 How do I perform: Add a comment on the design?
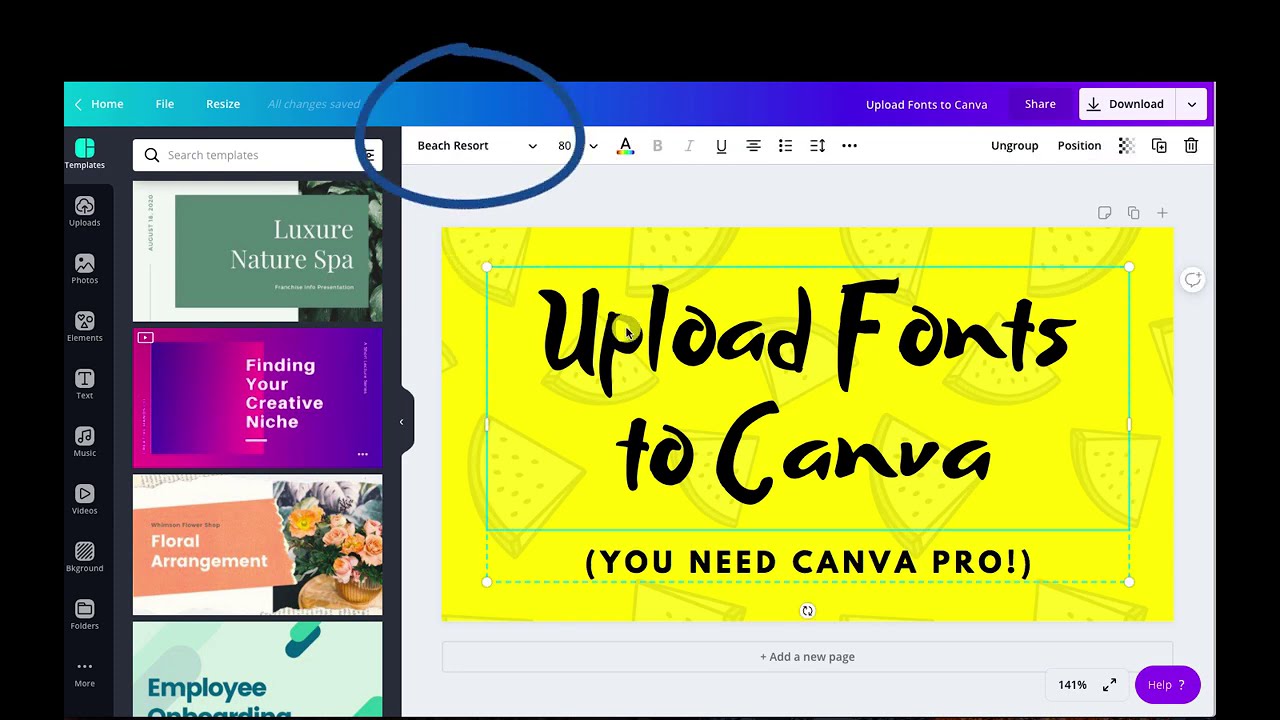coord(1192,280)
